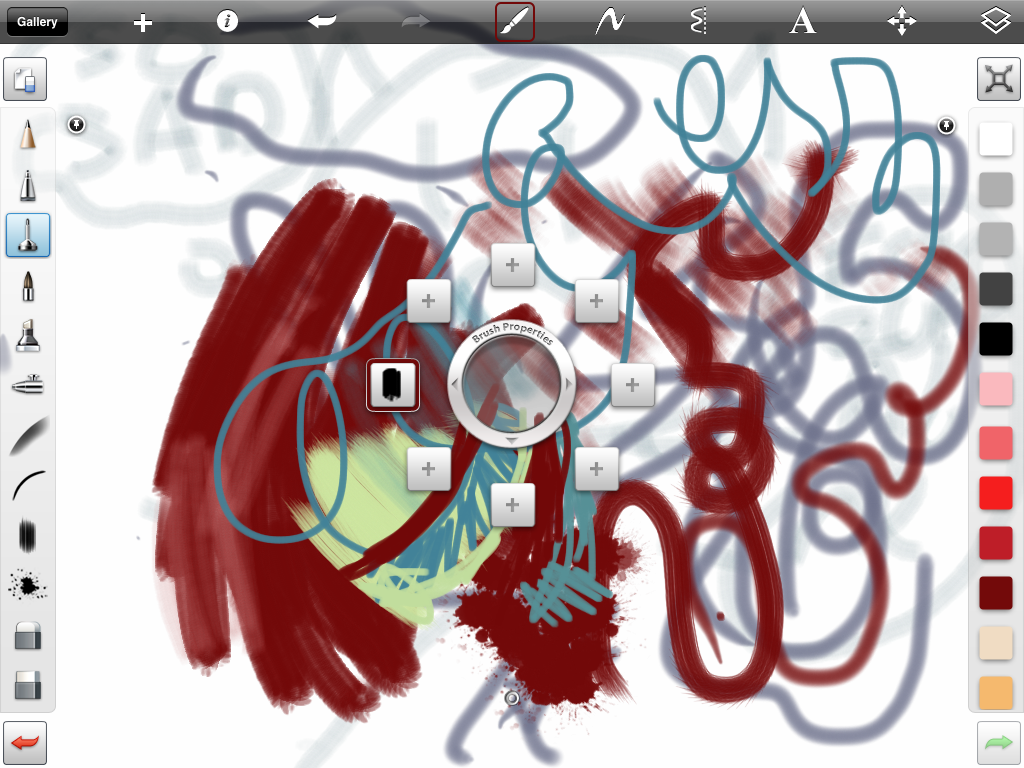The image size is (1024, 768).
Task: Open the Symmetry tool above the color swatches
Action: (x=997, y=79)
